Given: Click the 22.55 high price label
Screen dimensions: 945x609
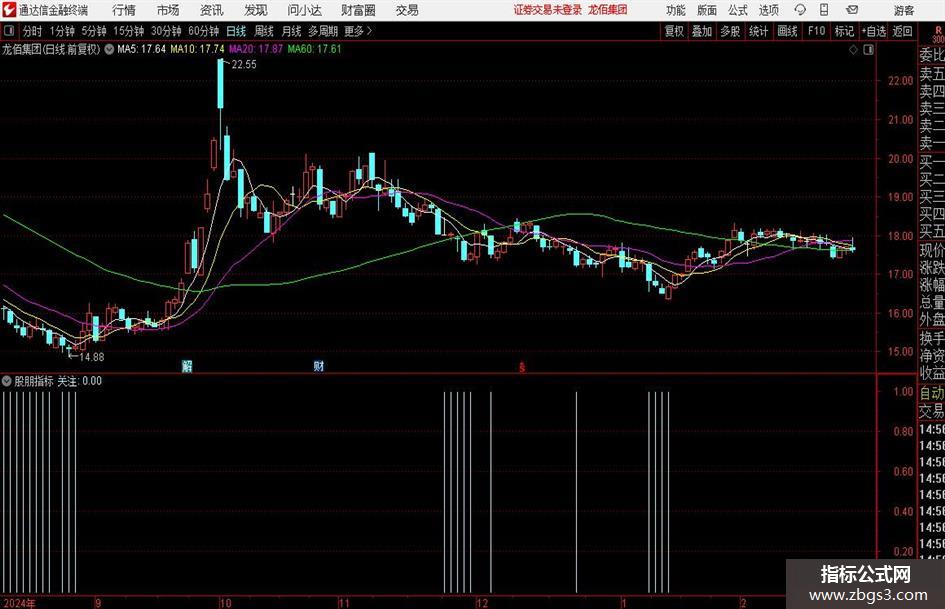Looking at the screenshot, I should [x=243, y=65].
